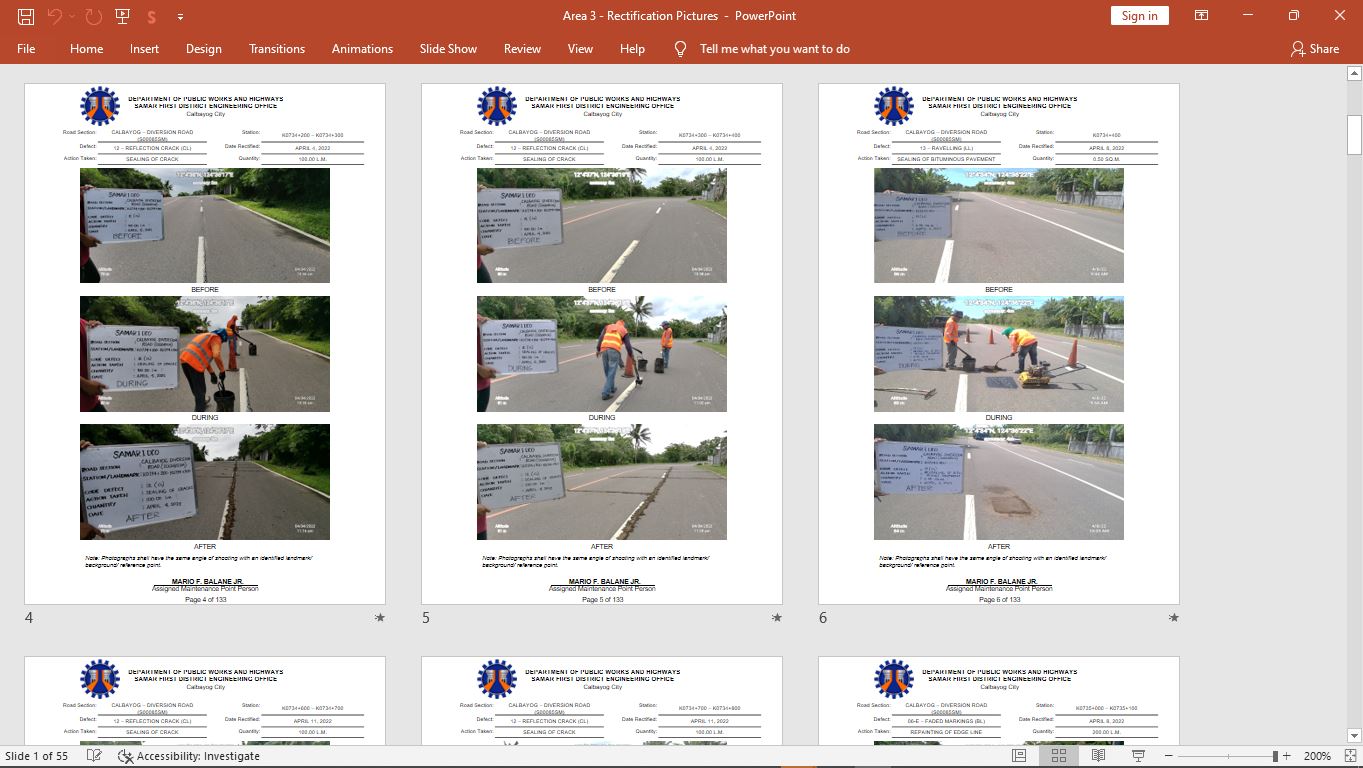Switch to Normal view icon
The image size is (1363, 768).
[x=1019, y=756]
